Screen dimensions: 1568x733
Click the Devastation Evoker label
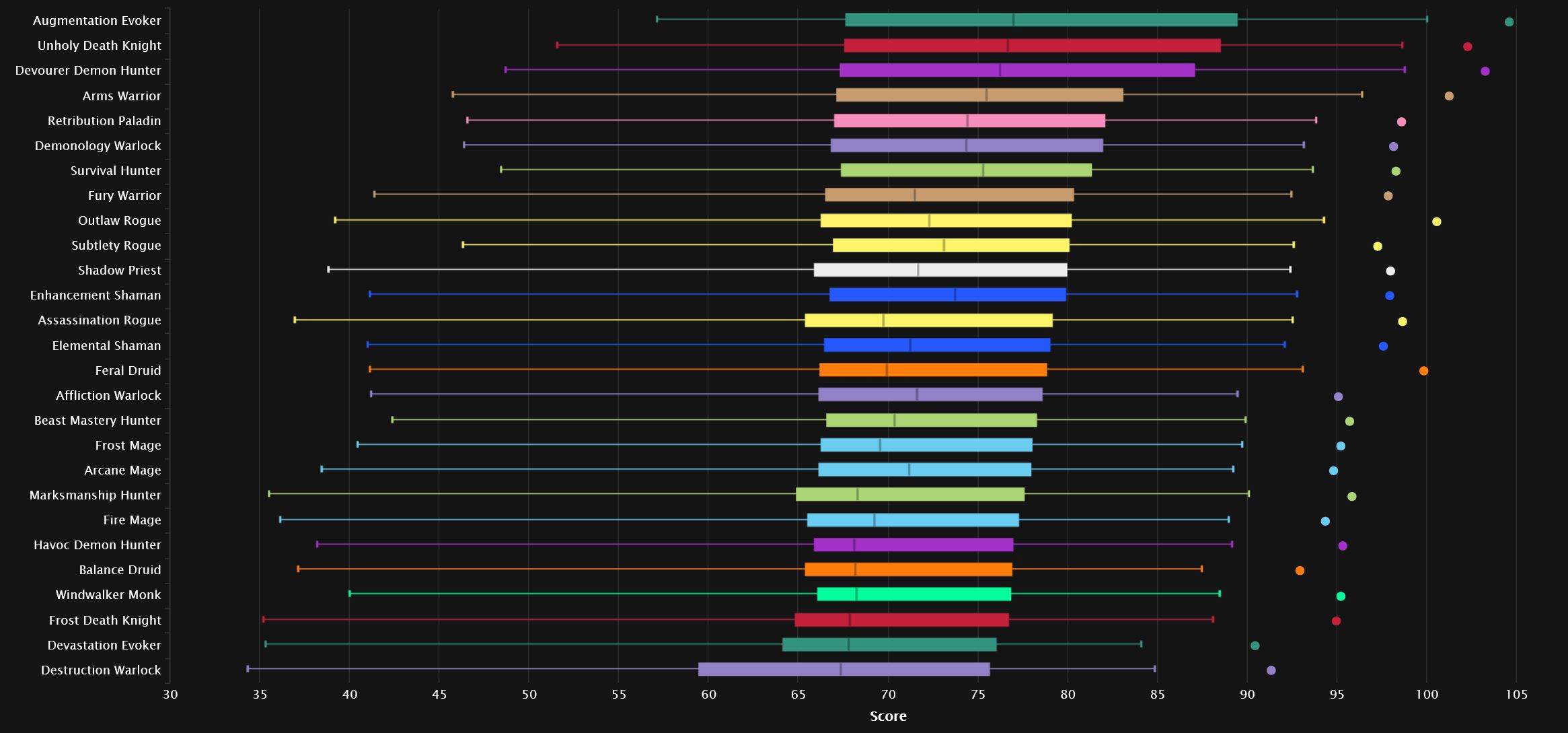point(104,645)
